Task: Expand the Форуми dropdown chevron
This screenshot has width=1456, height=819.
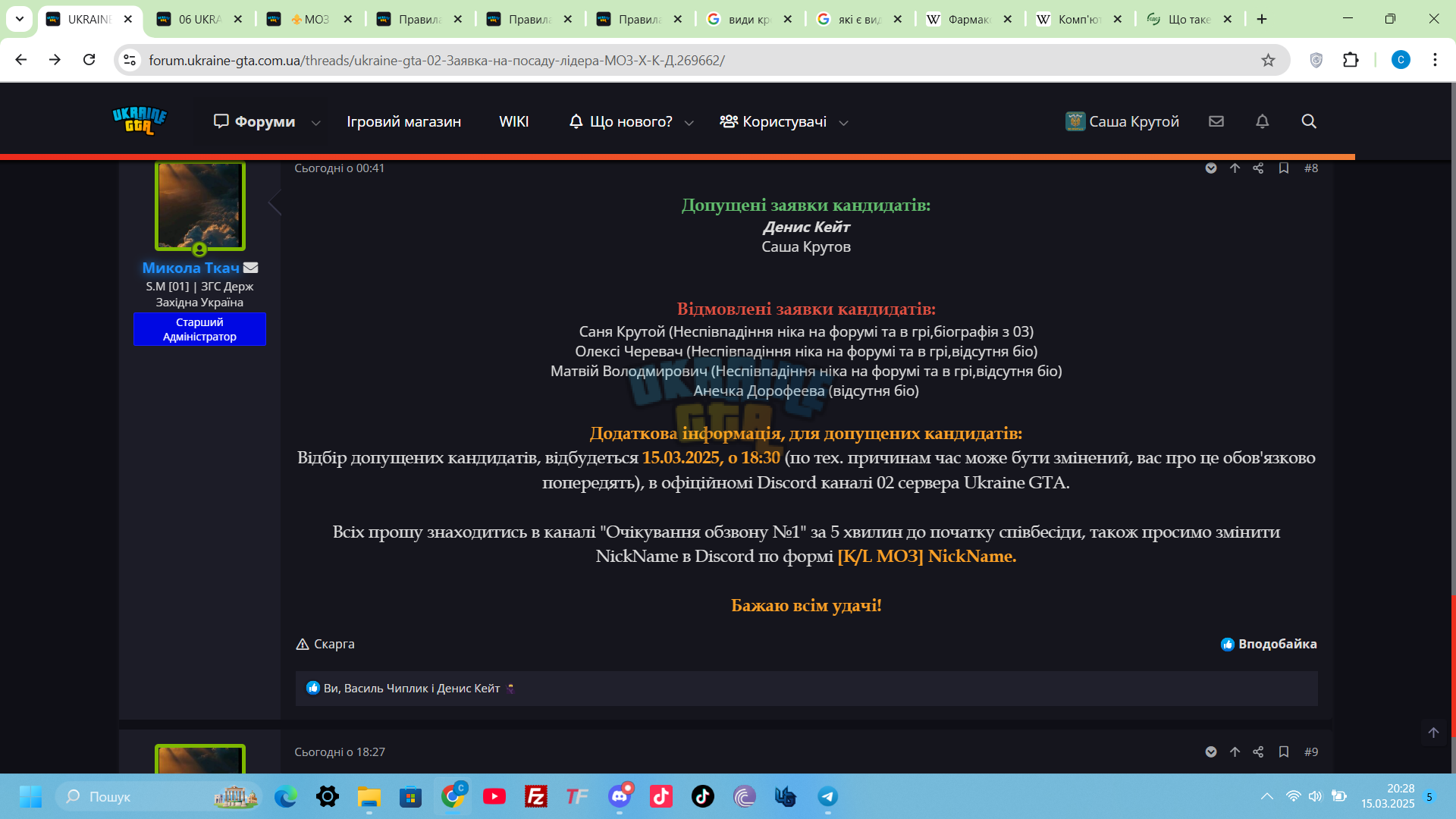Action: click(x=316, y=122)
